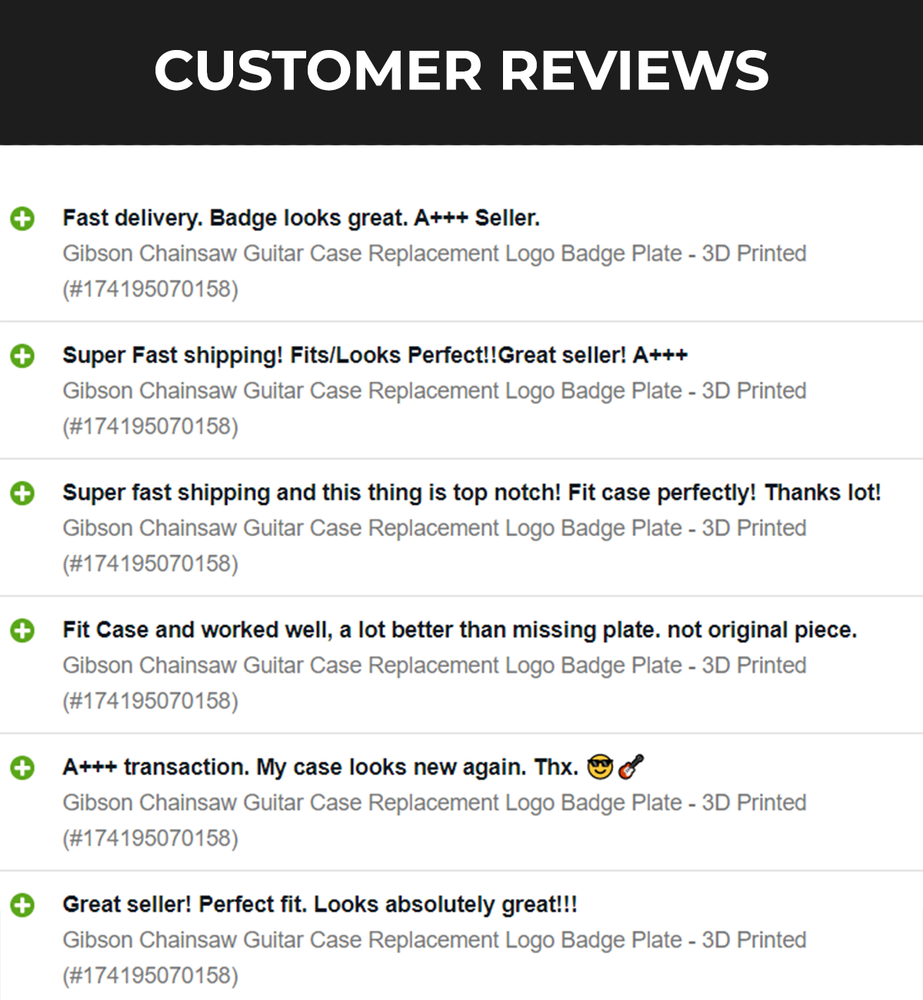Open product link below "Looks absolutely great" review
The width and height of the screenshot is (923, 1000).
click(x=434, y=940)
